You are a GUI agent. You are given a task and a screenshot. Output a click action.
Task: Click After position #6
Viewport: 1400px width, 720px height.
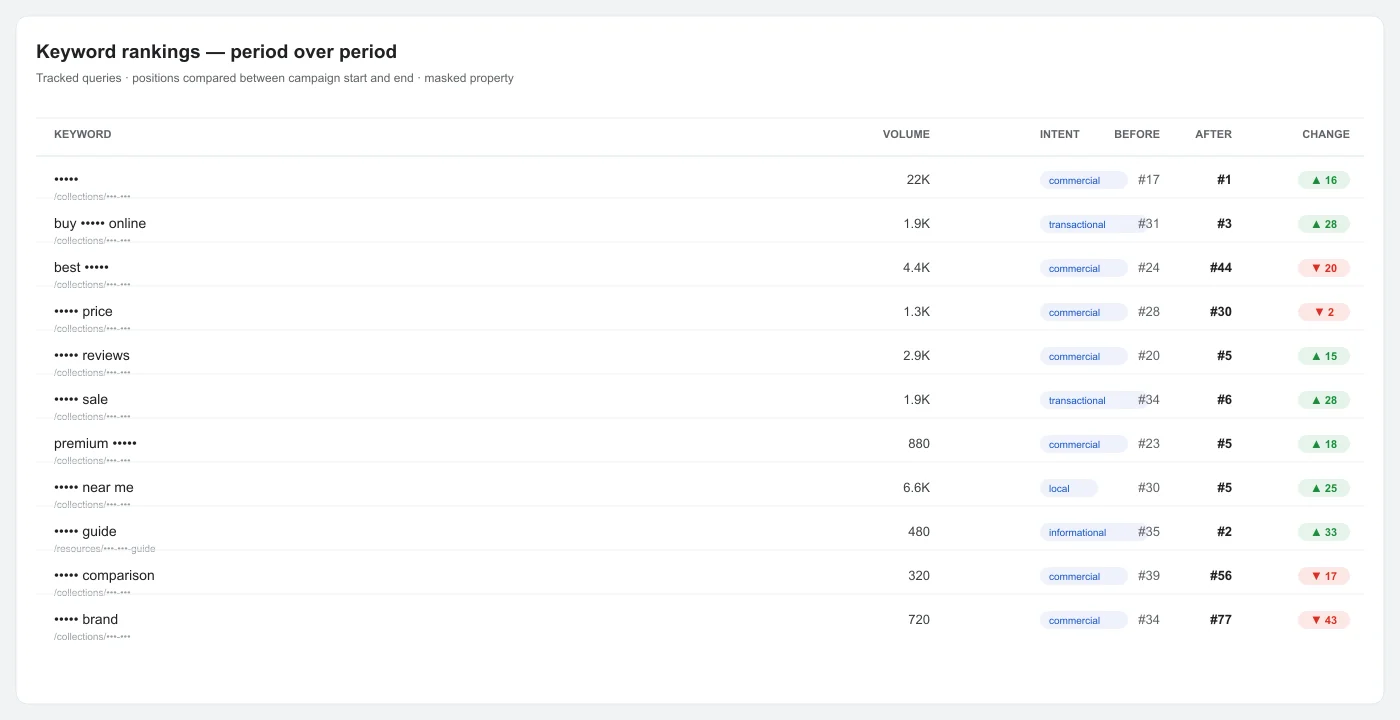[1224, 400]
